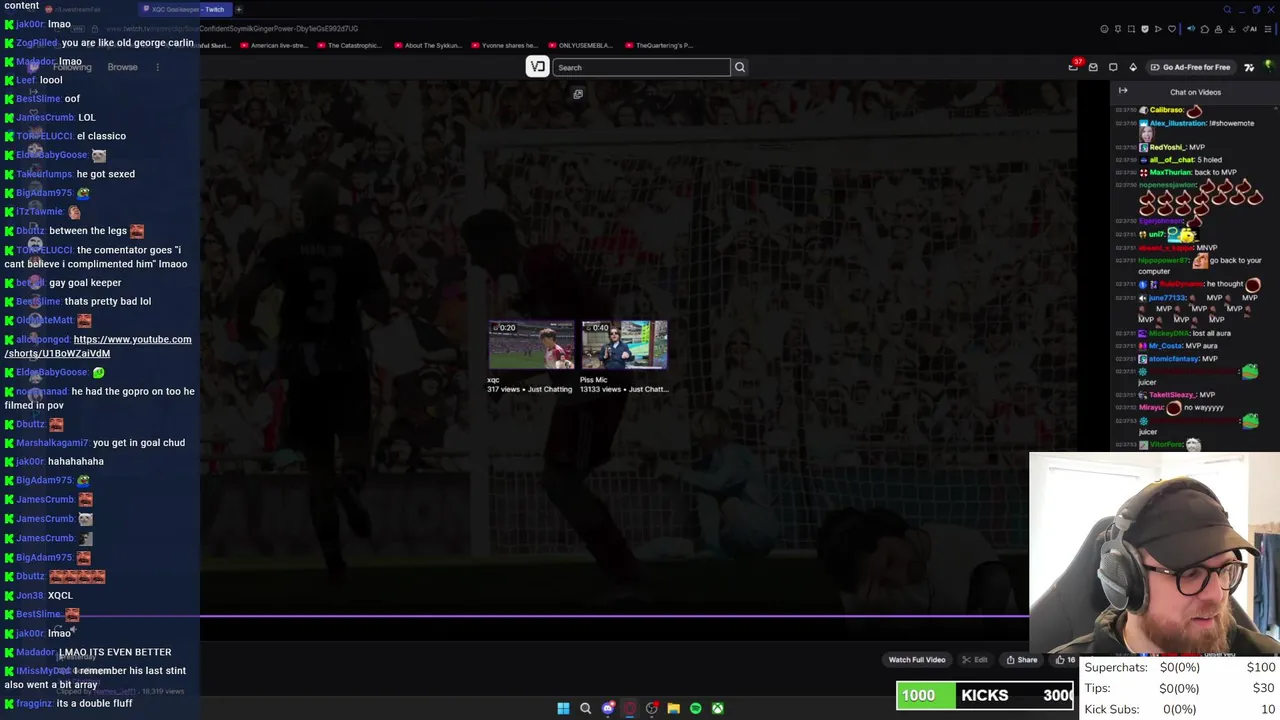The width and height of the screenshot is (1280, 720).
Task: Play the Piss Mic 0:40 clip
Action: point(624,346)
